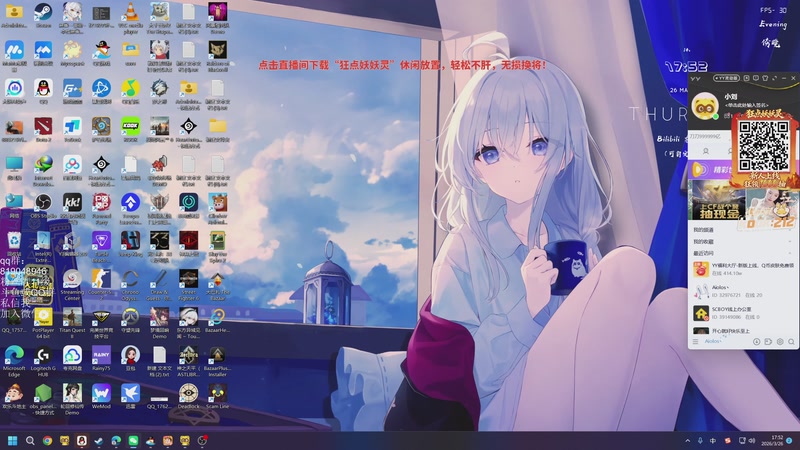Open SCBOY线上办公室 channel in YY
This screenshot has height=450, width=800.
(x=742, y=313)
